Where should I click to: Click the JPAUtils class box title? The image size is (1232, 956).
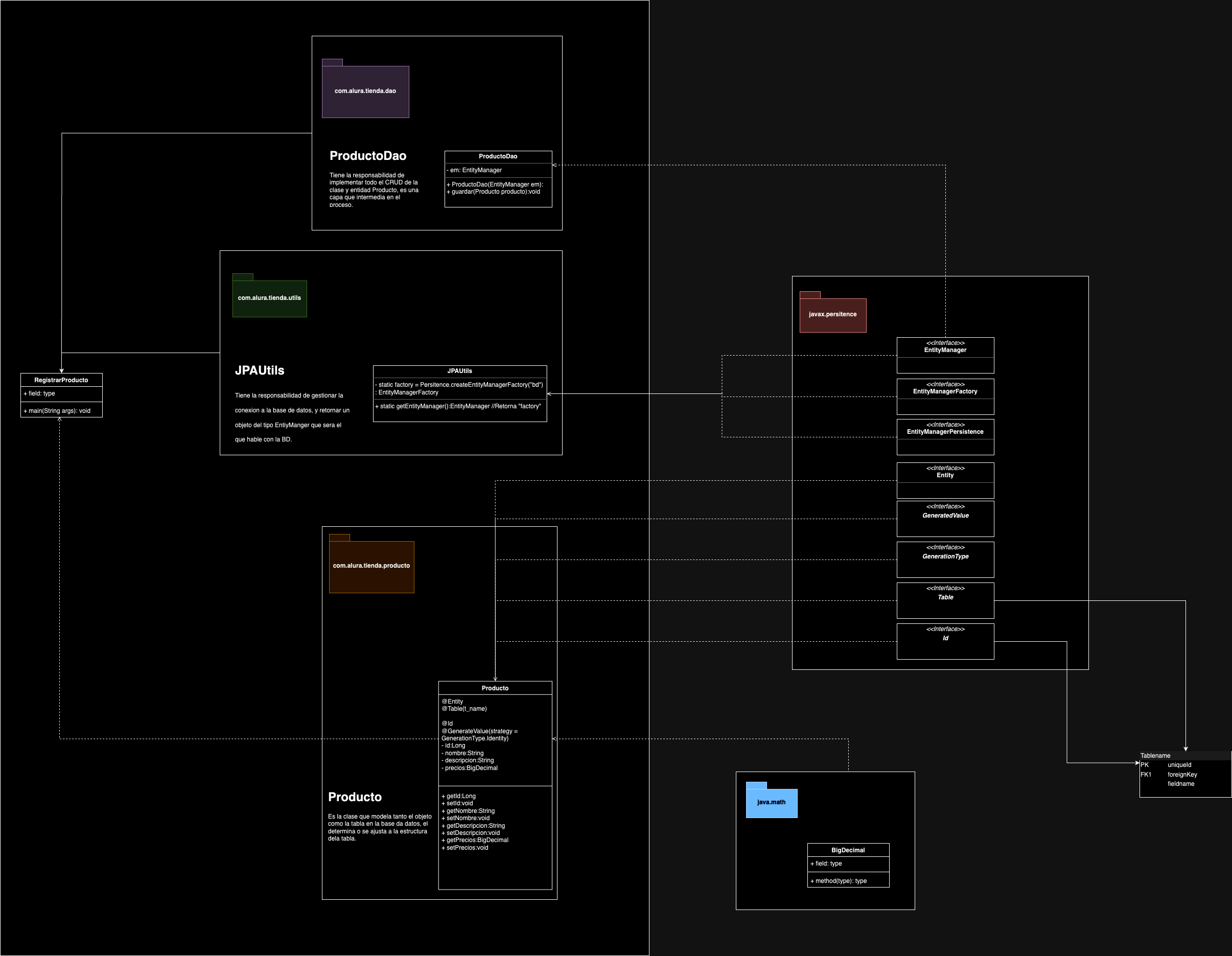pyautogui.click(x=460, y=371)
